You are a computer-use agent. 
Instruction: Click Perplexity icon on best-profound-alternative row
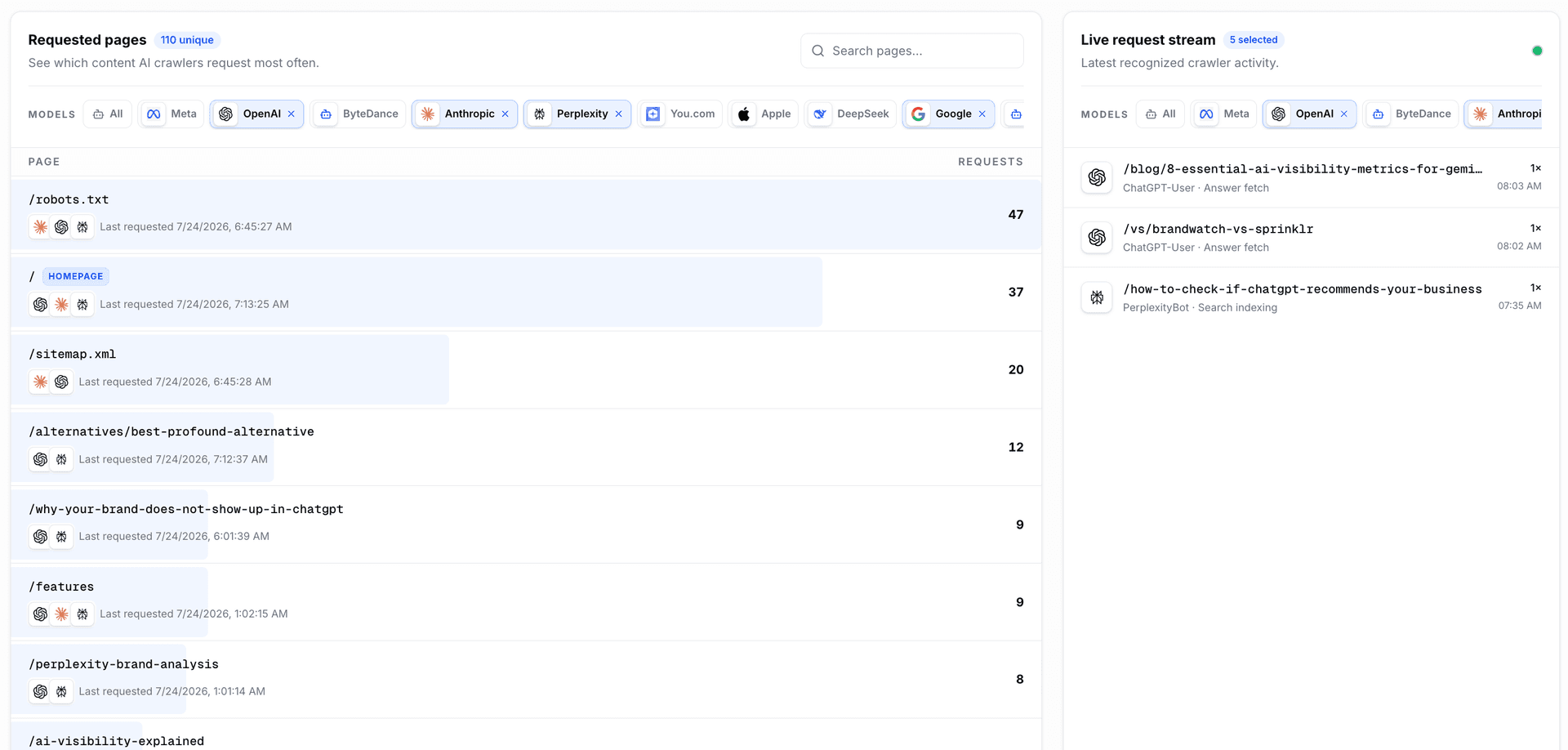tap(61, 459)
